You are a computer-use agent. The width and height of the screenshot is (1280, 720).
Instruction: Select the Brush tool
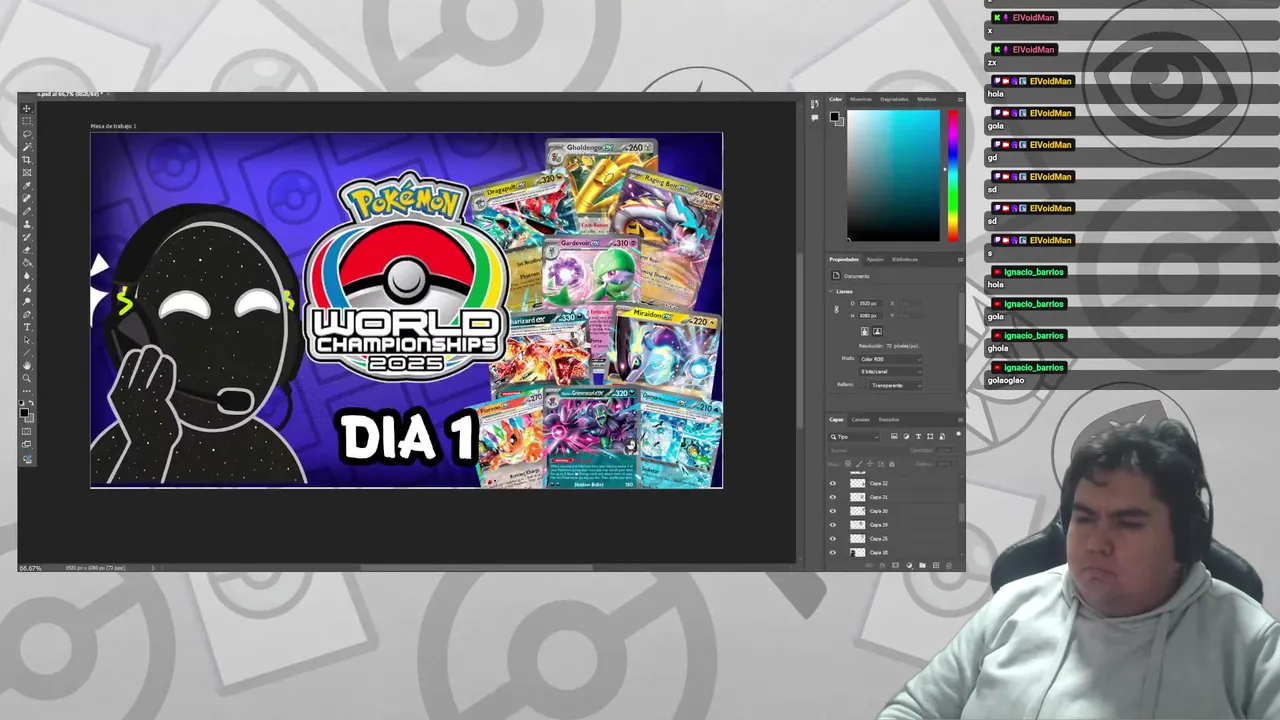[x=27, y=211]
